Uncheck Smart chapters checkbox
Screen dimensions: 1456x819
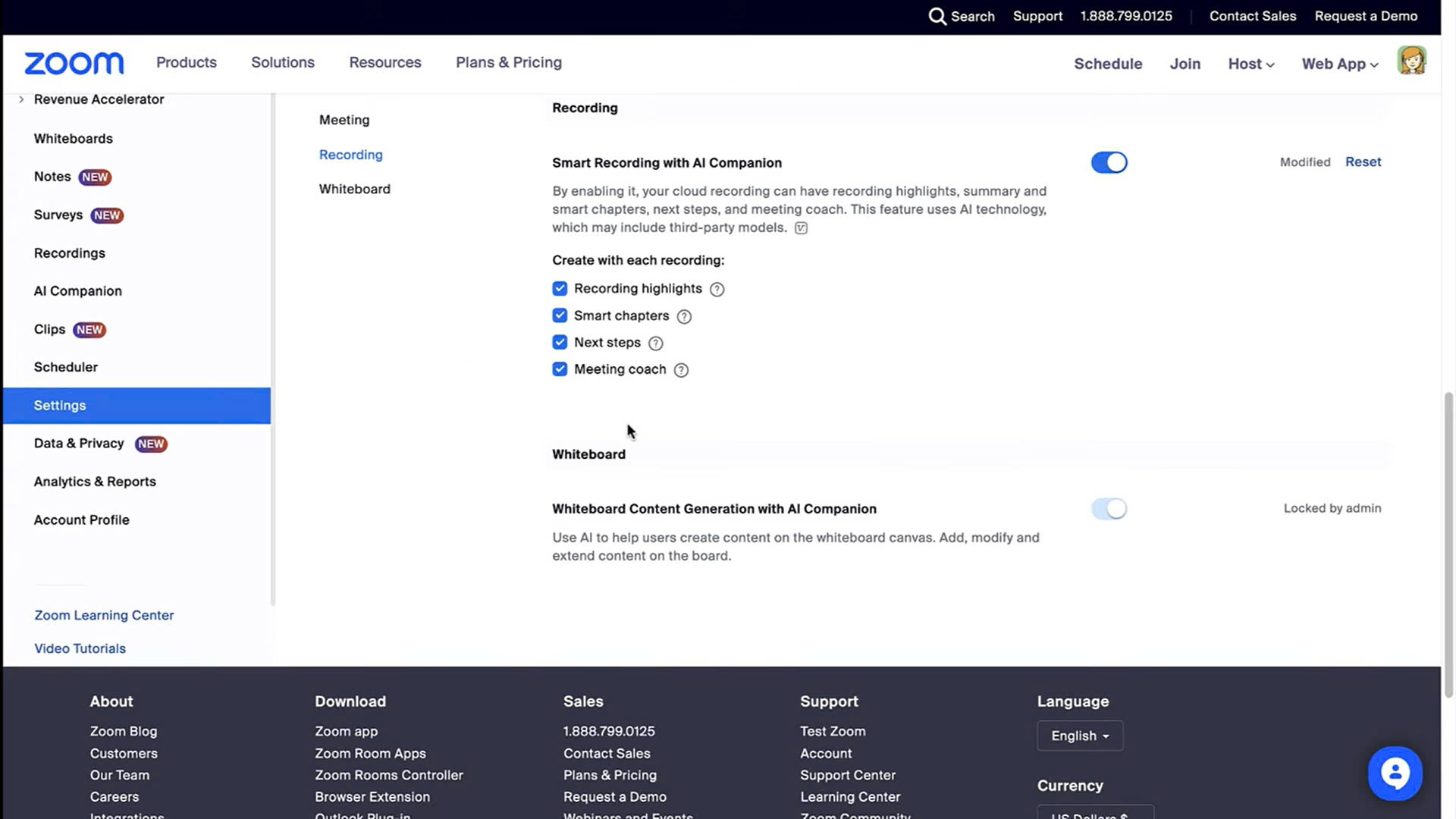coord(560,315)
